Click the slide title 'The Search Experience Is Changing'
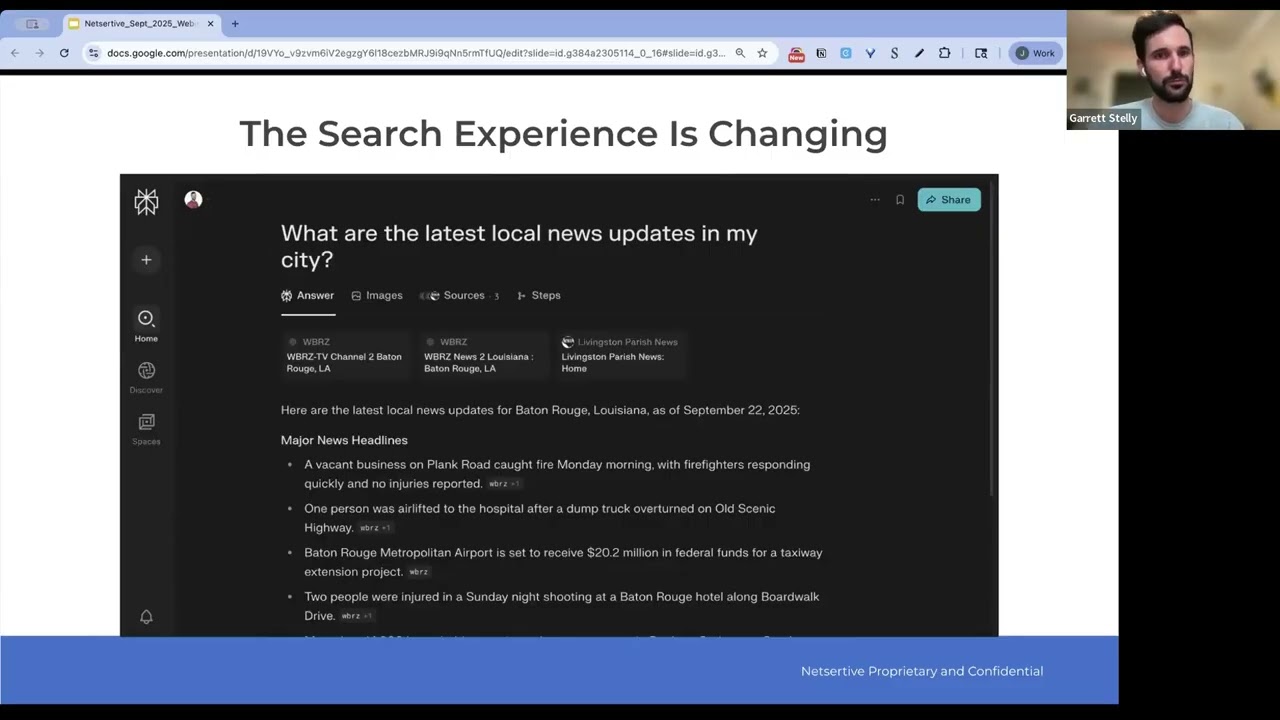This screenshot has height=720, width=1280. coord(563,133)
